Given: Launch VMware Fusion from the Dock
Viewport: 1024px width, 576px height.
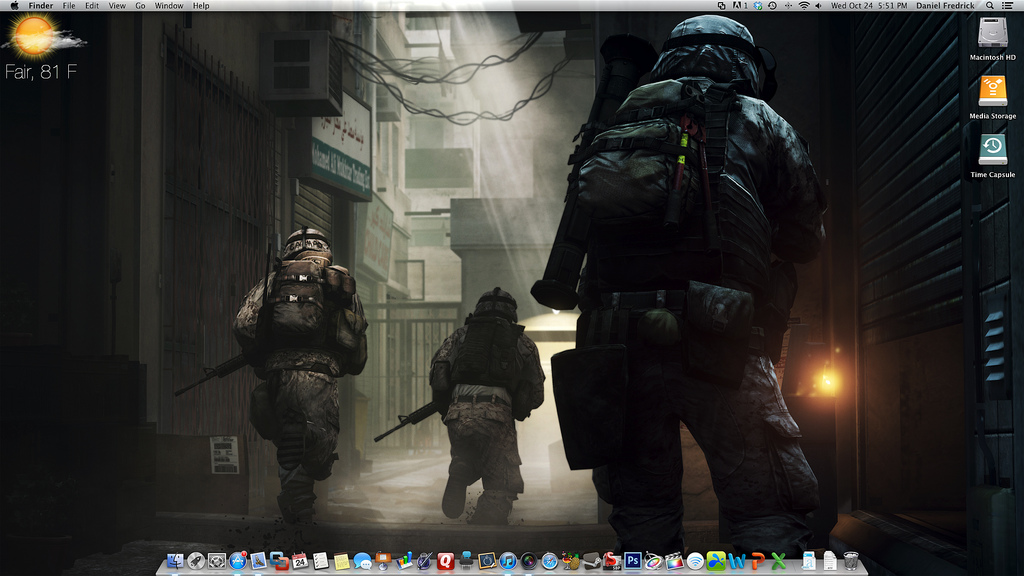Looking at the screenshot, I should point(280,560).
